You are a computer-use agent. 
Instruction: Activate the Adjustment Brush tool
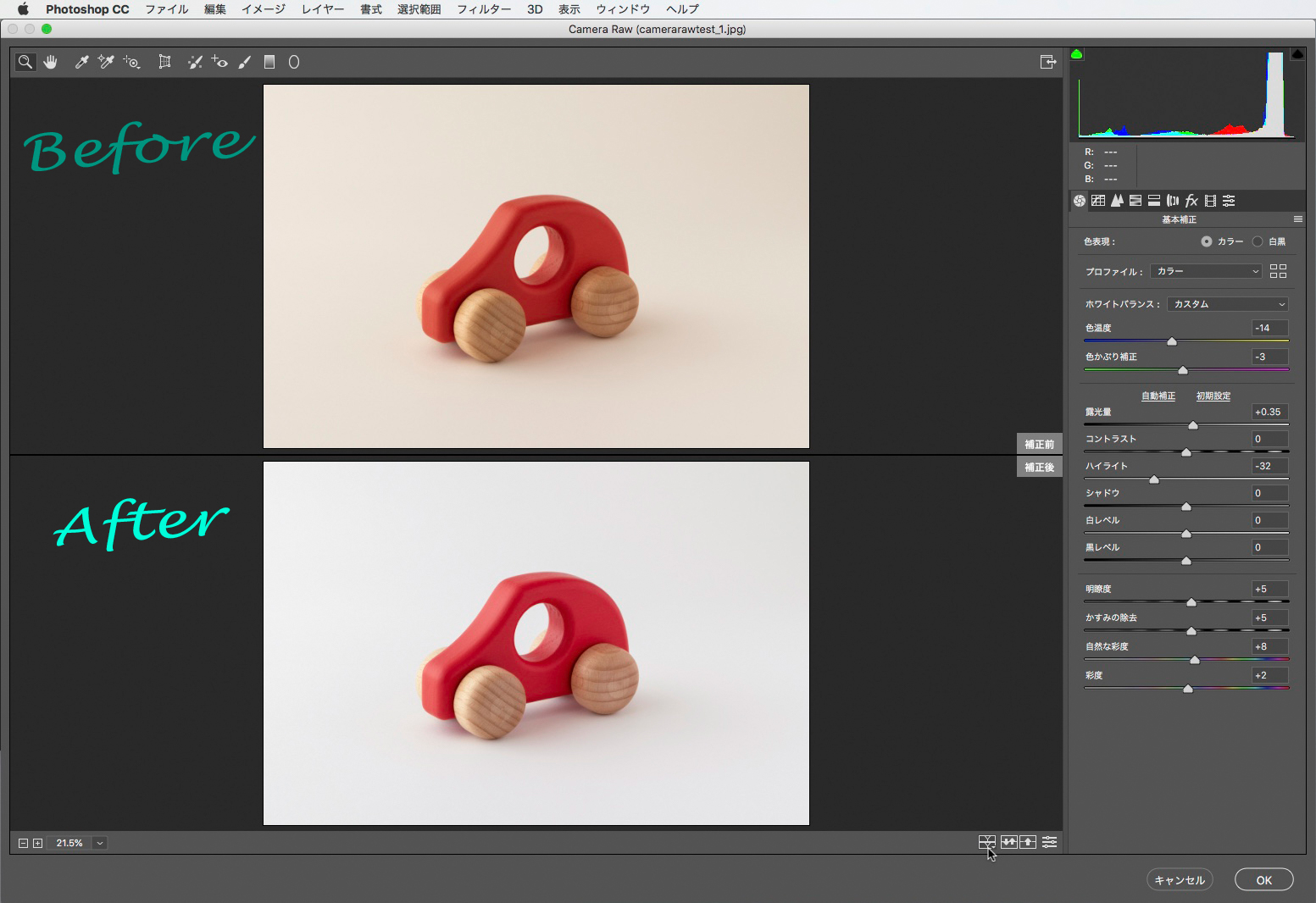[x=245, y=62]
